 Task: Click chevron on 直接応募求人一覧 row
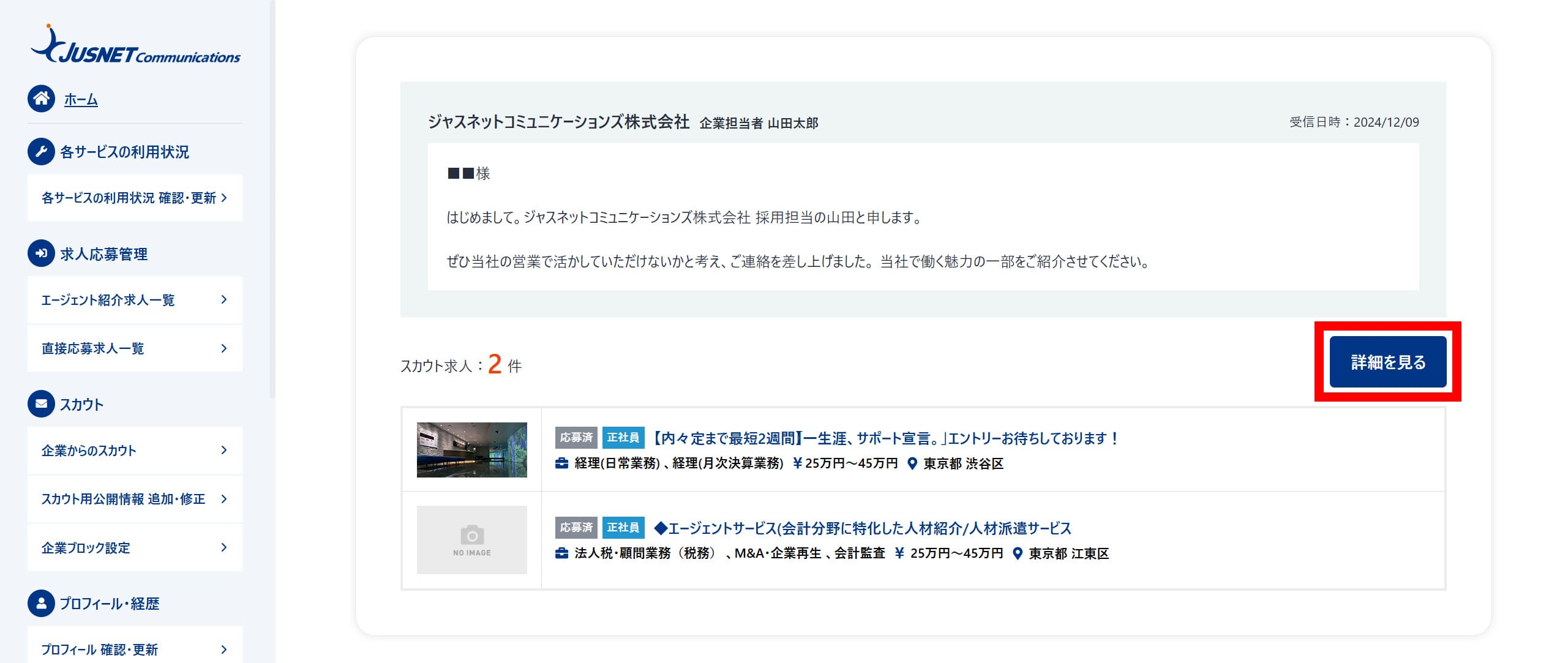224,348
